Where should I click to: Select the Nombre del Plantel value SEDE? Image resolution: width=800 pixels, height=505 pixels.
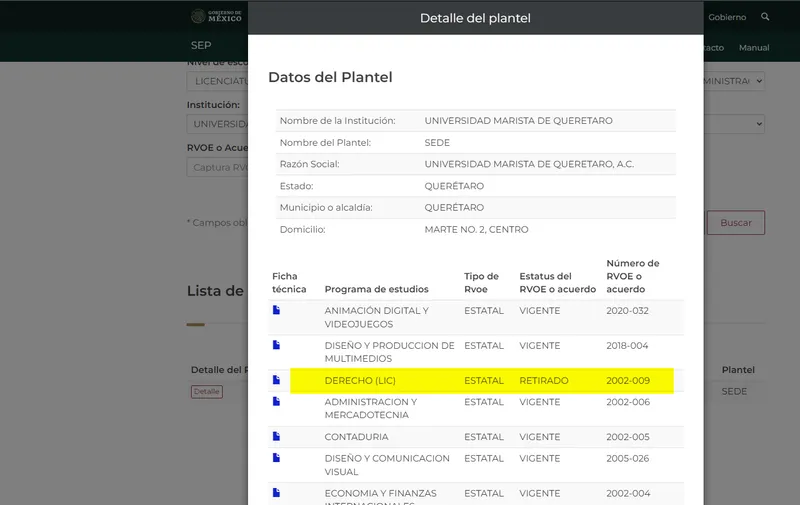pos(437,143)
